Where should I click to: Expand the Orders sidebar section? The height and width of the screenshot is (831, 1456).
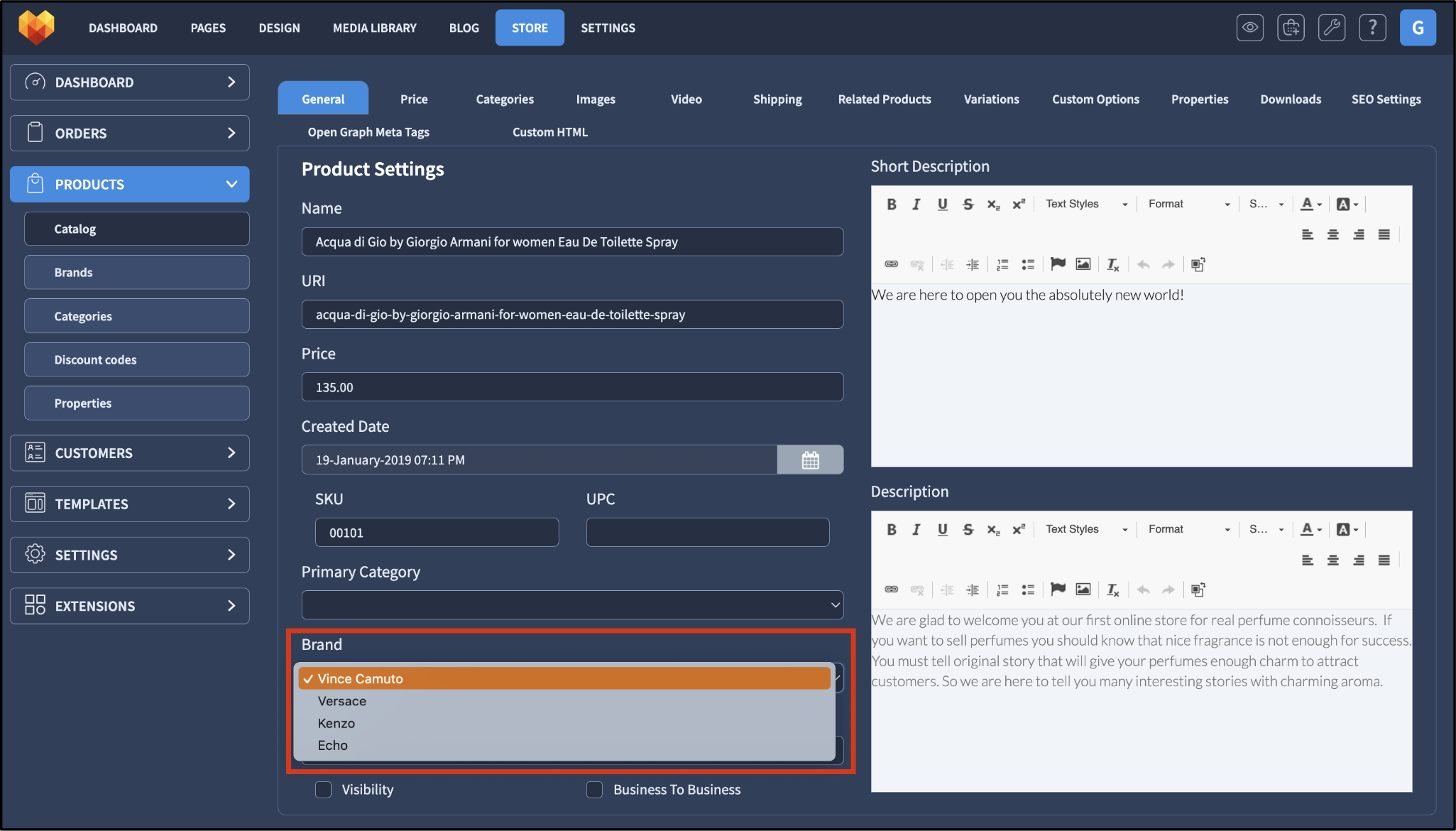130,134
